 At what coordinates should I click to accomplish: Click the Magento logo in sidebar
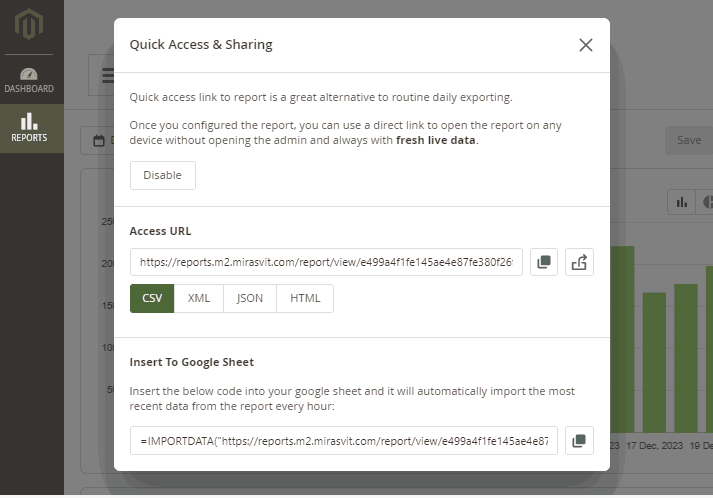pyautogui.click(x=29, y=24)
